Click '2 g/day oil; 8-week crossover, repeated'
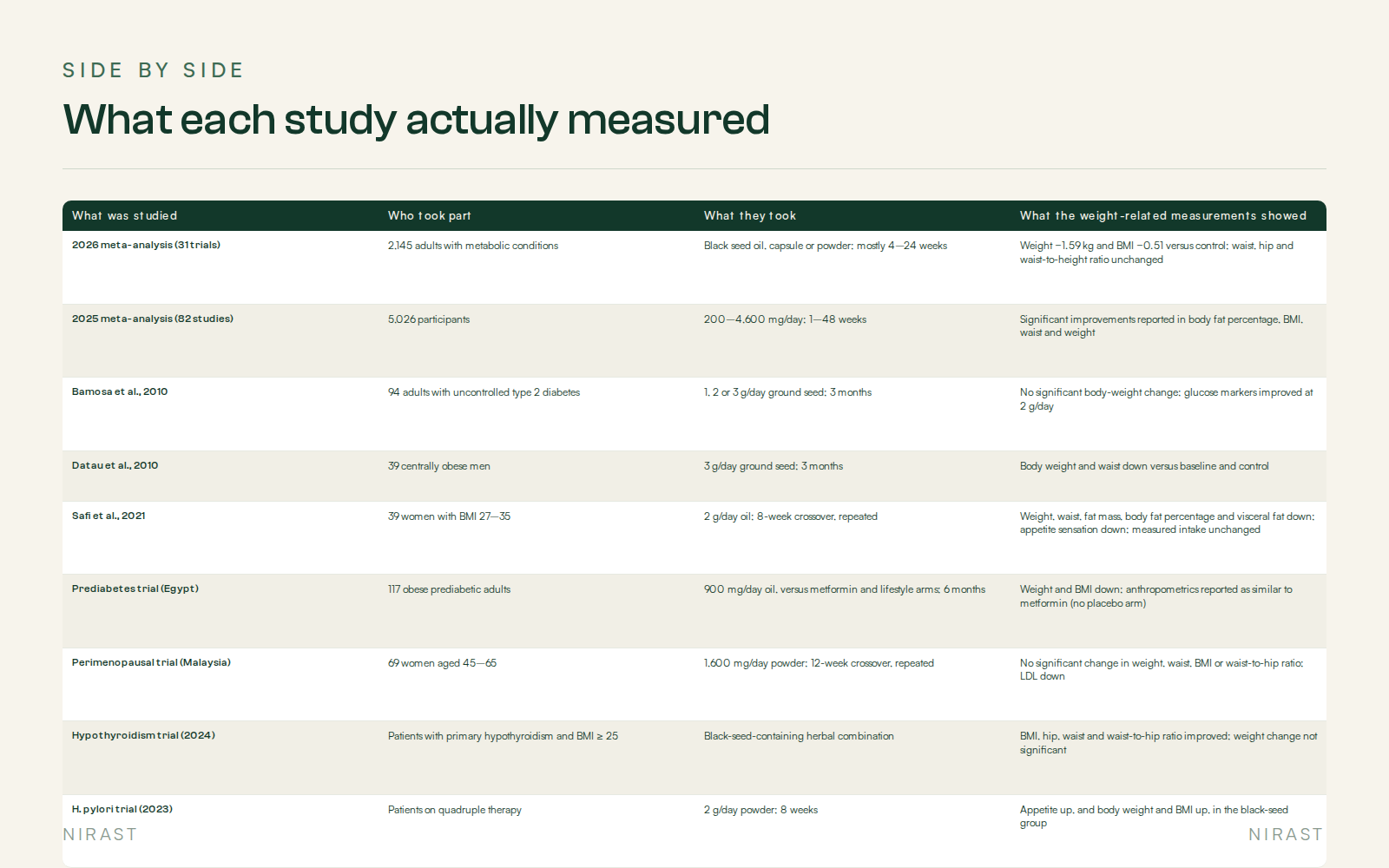 click(791, 516)
